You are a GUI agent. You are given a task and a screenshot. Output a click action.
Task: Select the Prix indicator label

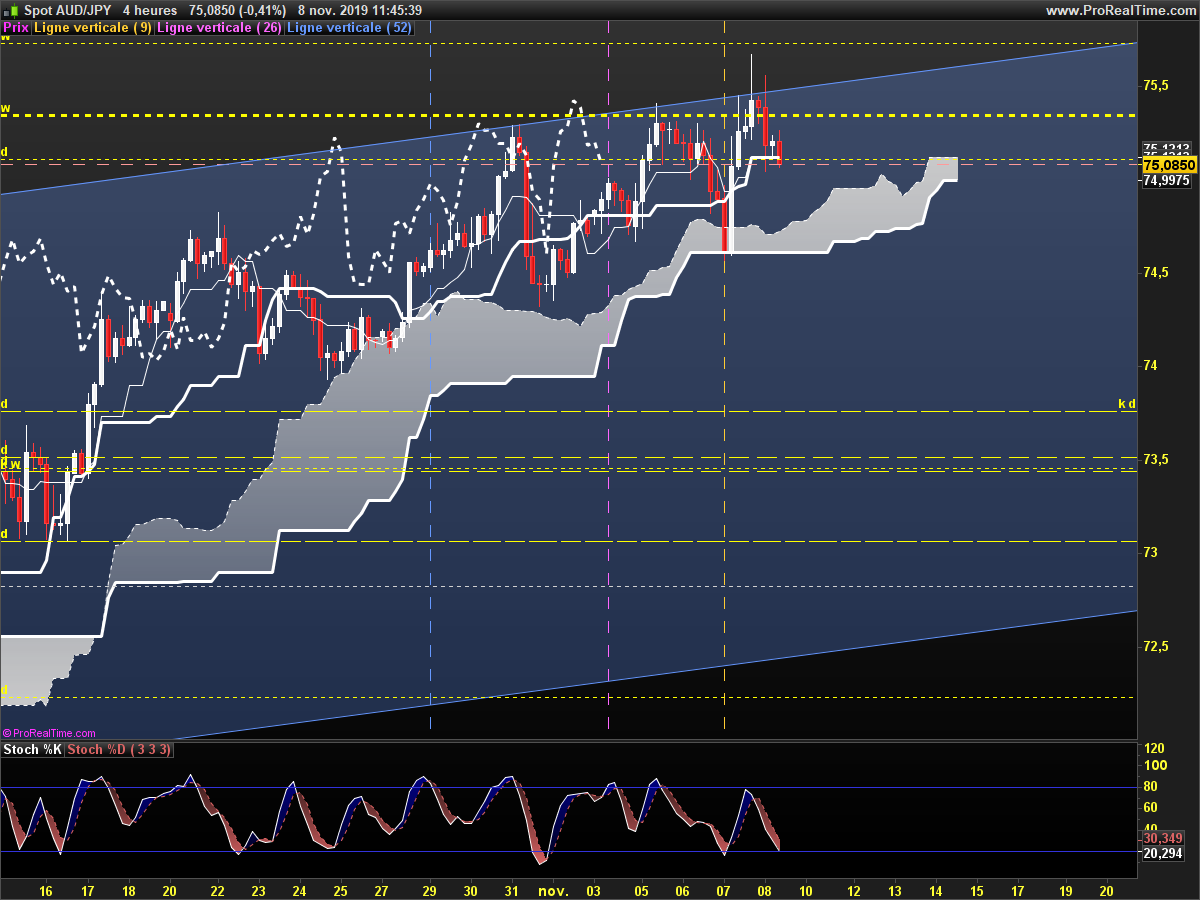click(16, 28)
